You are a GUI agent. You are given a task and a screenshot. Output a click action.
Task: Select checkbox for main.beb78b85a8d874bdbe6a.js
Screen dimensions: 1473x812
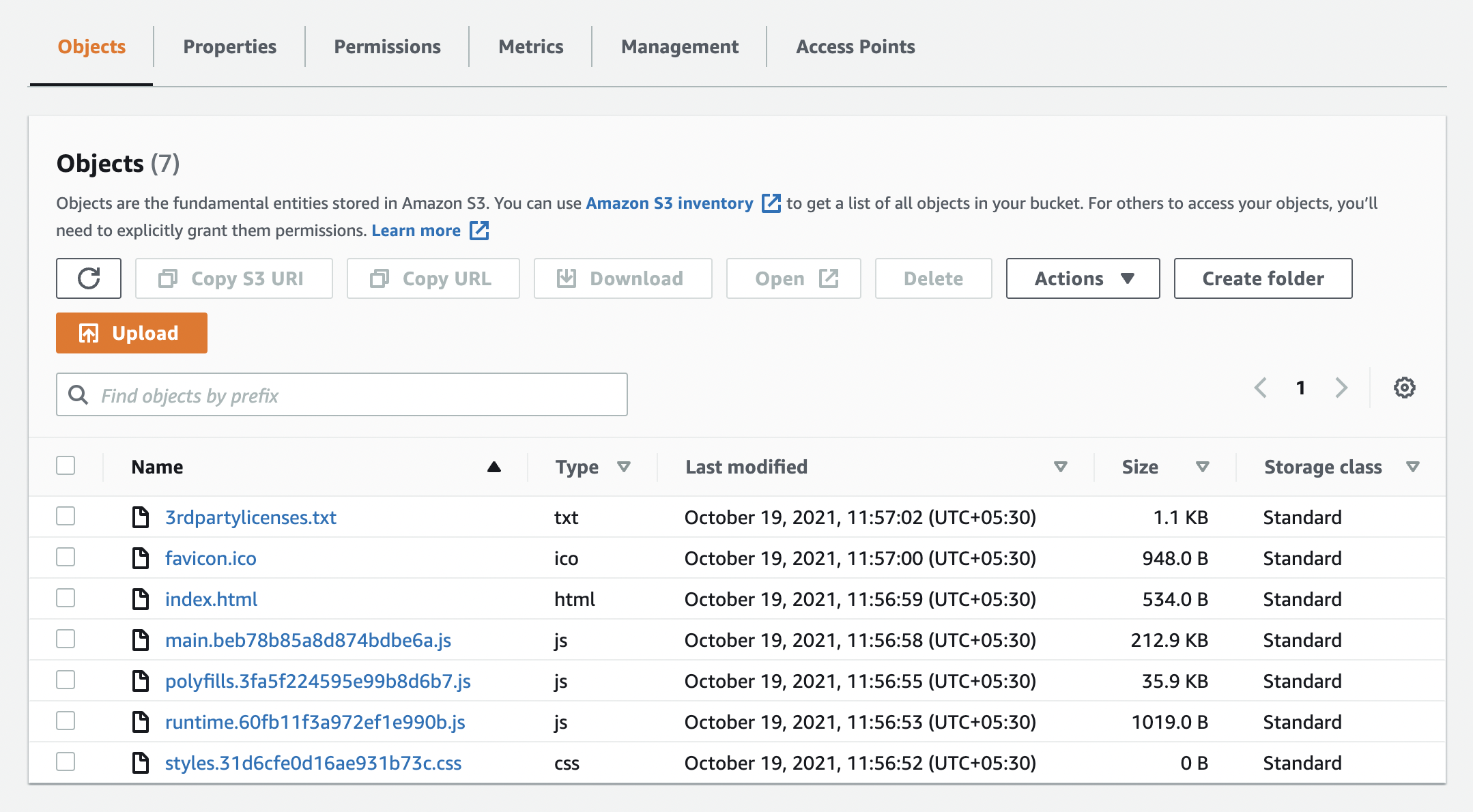tap(66, 639)
